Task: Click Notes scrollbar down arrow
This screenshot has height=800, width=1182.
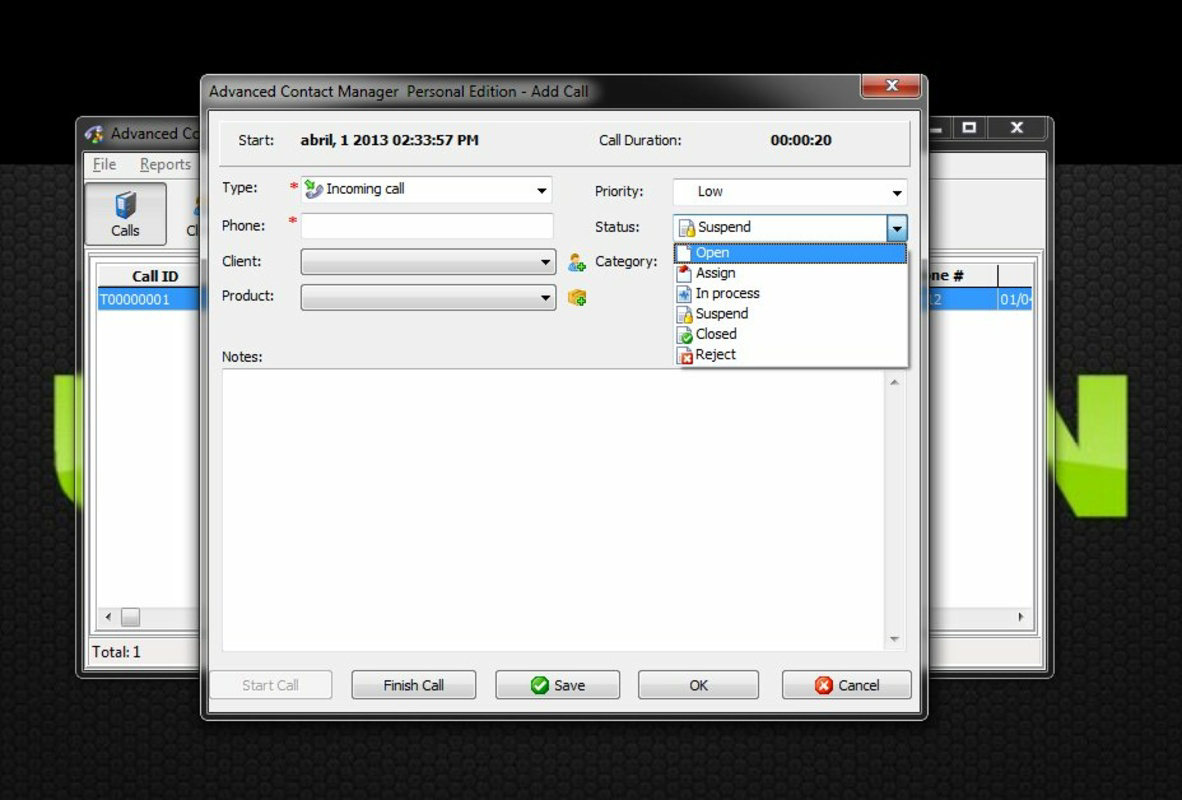Action: coord(894,639)
